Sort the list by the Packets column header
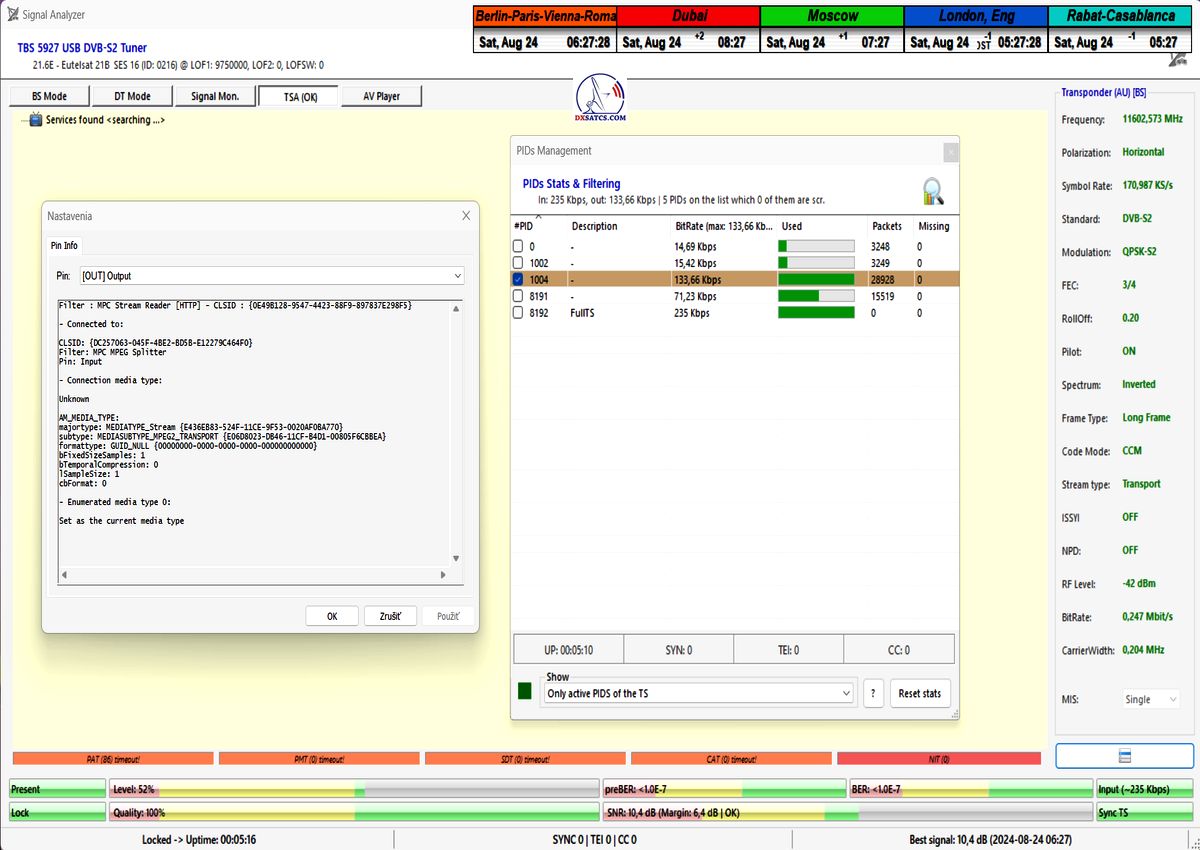 886,227
